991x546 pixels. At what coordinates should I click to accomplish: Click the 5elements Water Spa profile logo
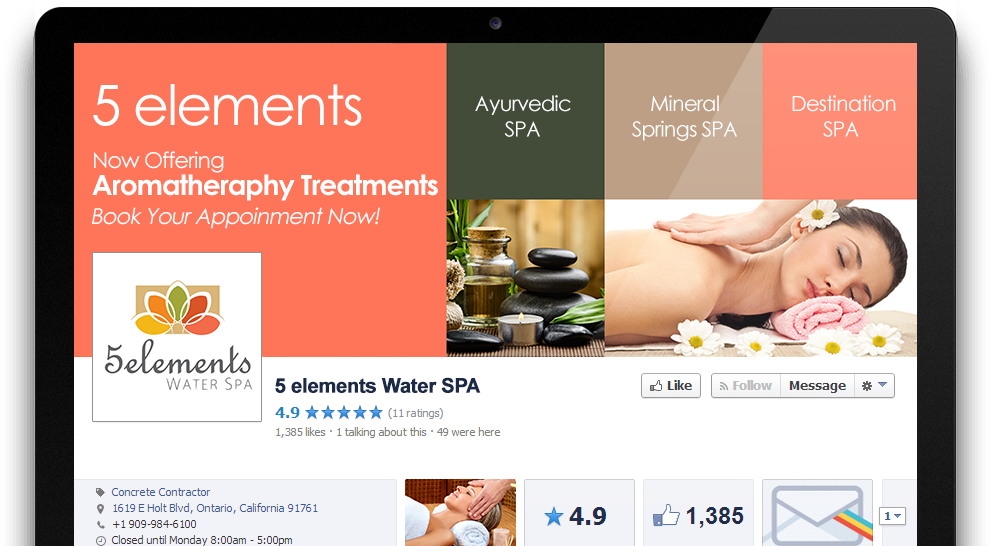tap(177, 337)
